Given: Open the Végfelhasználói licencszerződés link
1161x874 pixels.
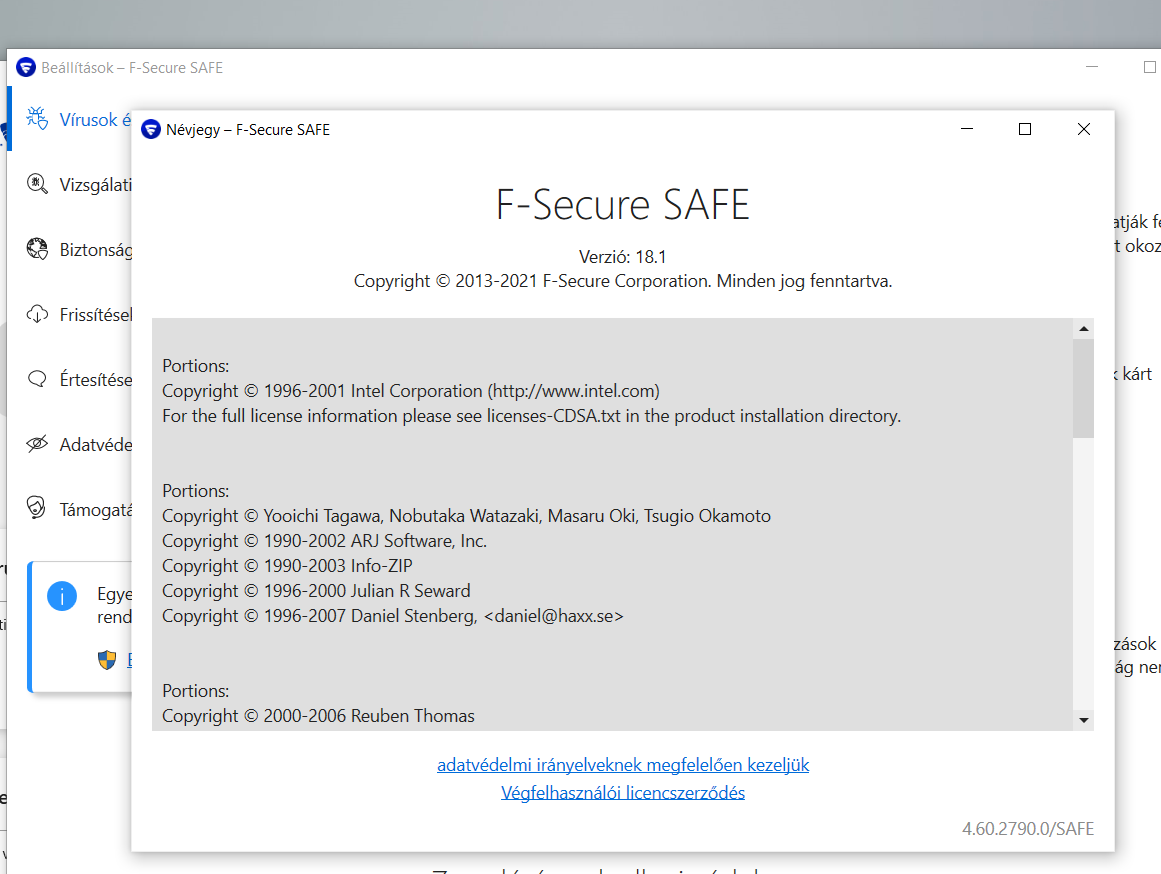Looking at the screenshot, I should [x=623, y=793].
